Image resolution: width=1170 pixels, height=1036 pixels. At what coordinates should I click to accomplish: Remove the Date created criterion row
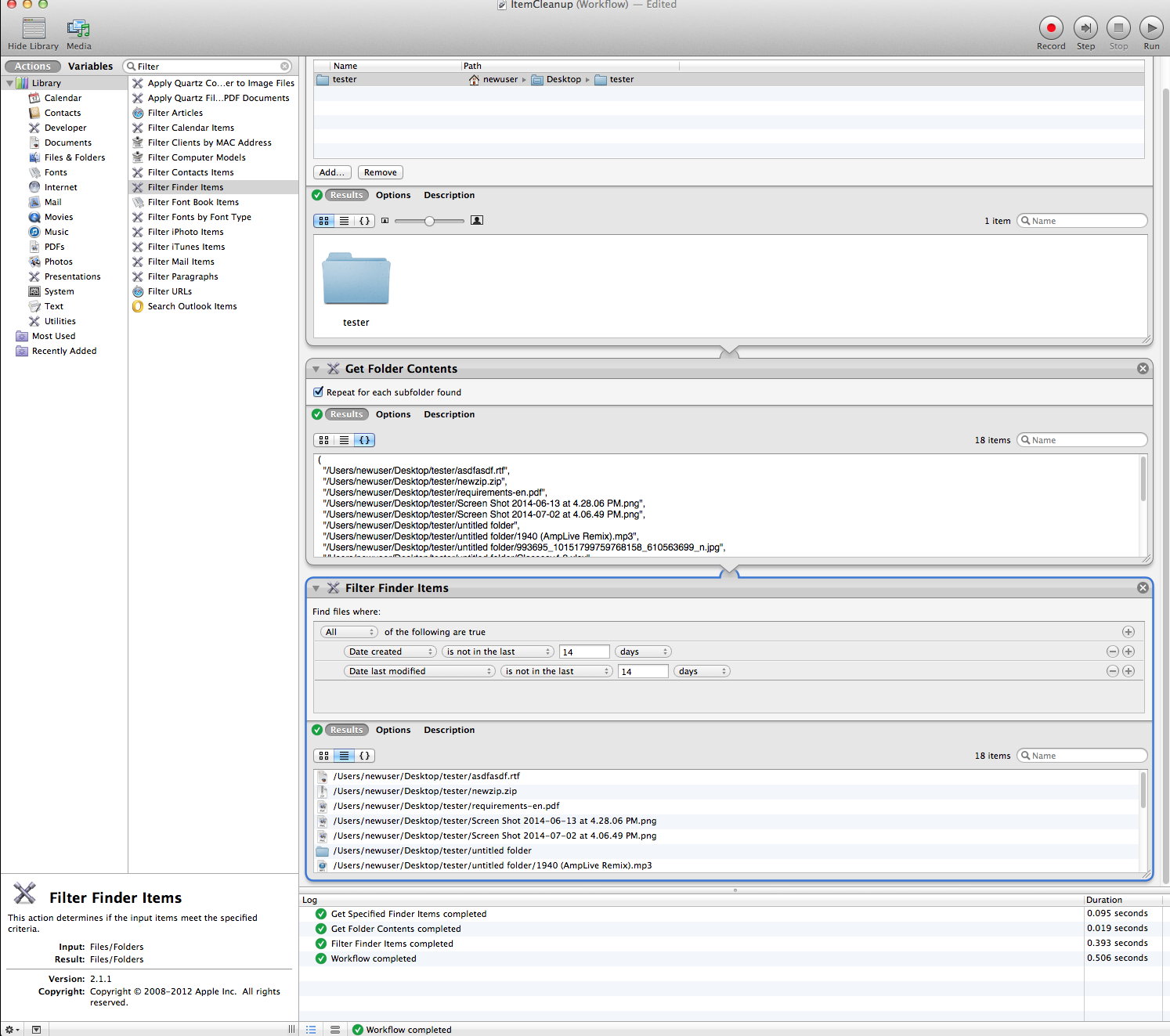(1112, 652)
